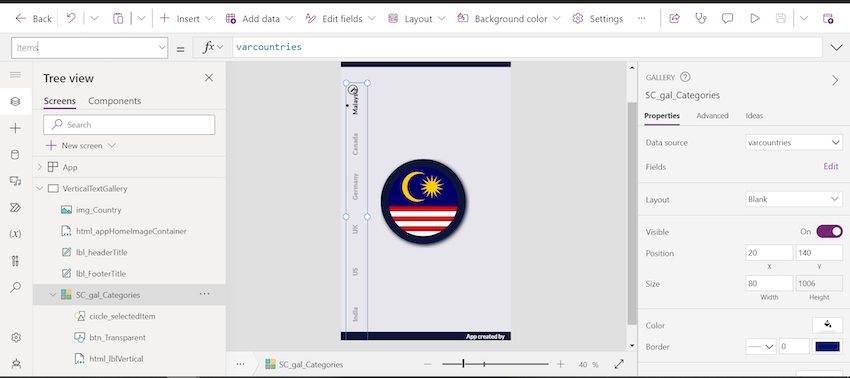Close the Tree view panel
Viewport: 850px width, 378px height.
(209, 78)
